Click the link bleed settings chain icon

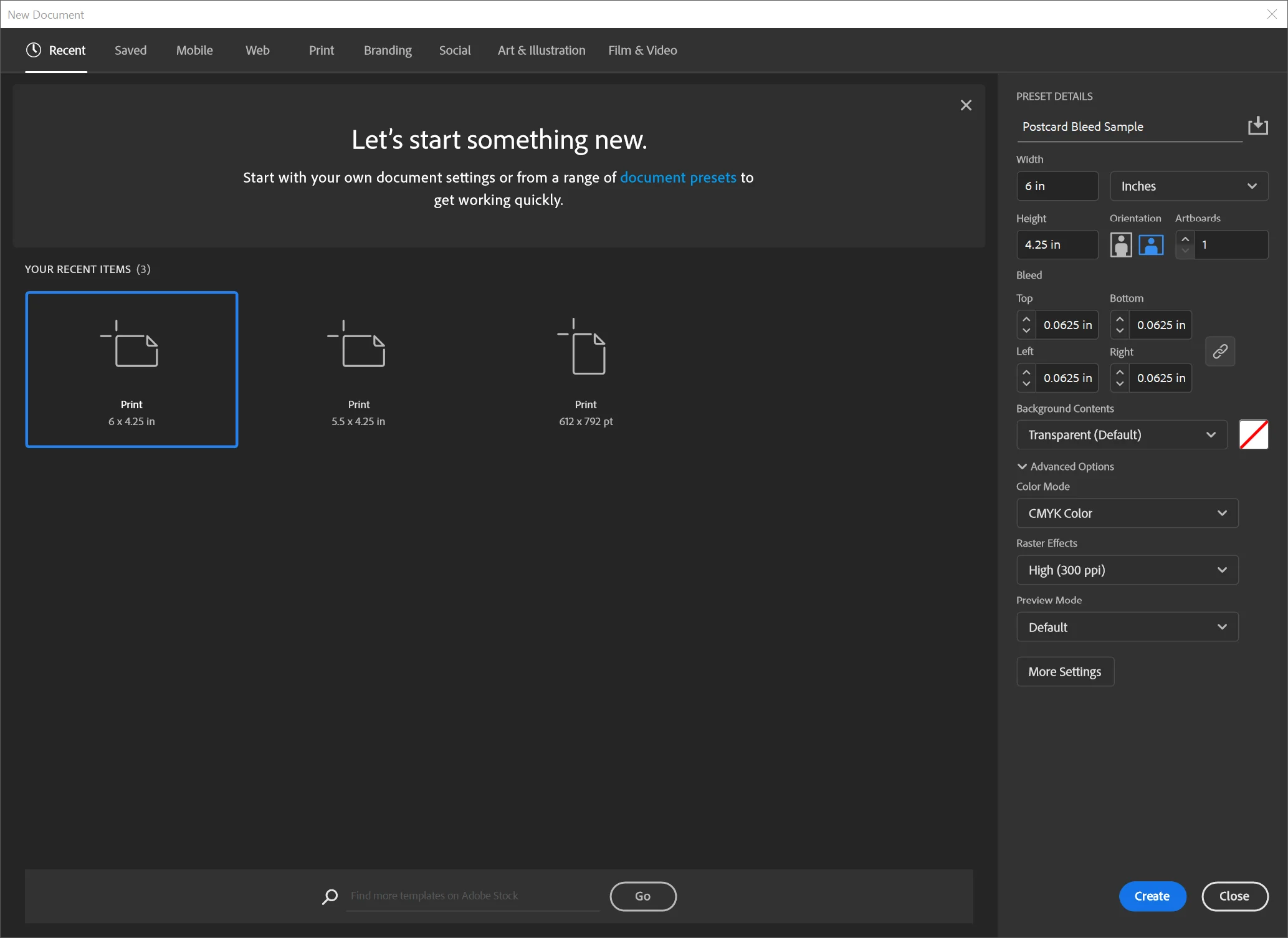pyautogui.click(x=1220, y=351)
